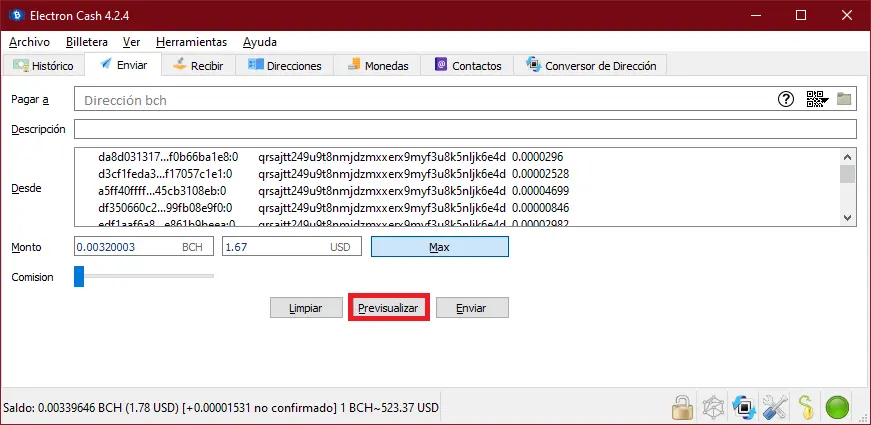871x425 pixels.
Task: Switch to the Histórico tab
Action: [44, 66]
